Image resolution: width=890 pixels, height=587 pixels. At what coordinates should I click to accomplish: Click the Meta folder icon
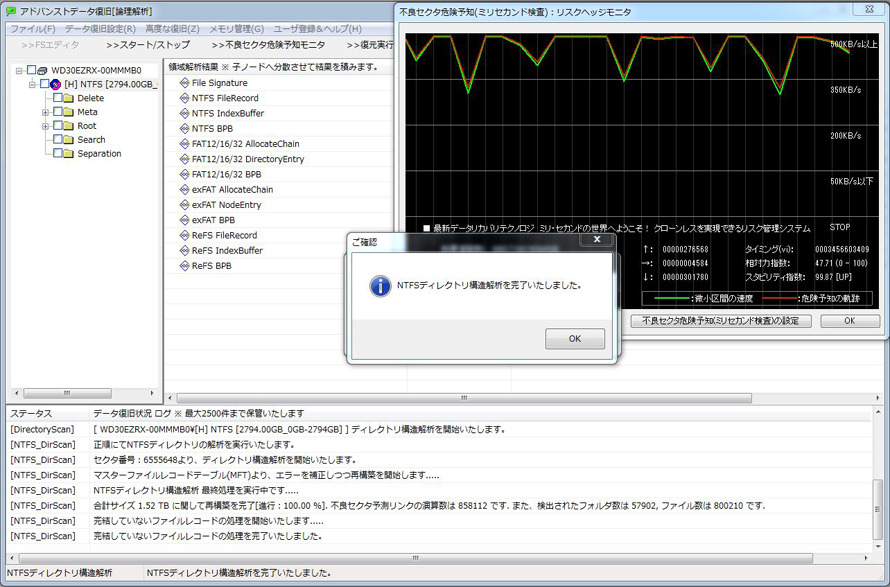[x=69, y=112]
